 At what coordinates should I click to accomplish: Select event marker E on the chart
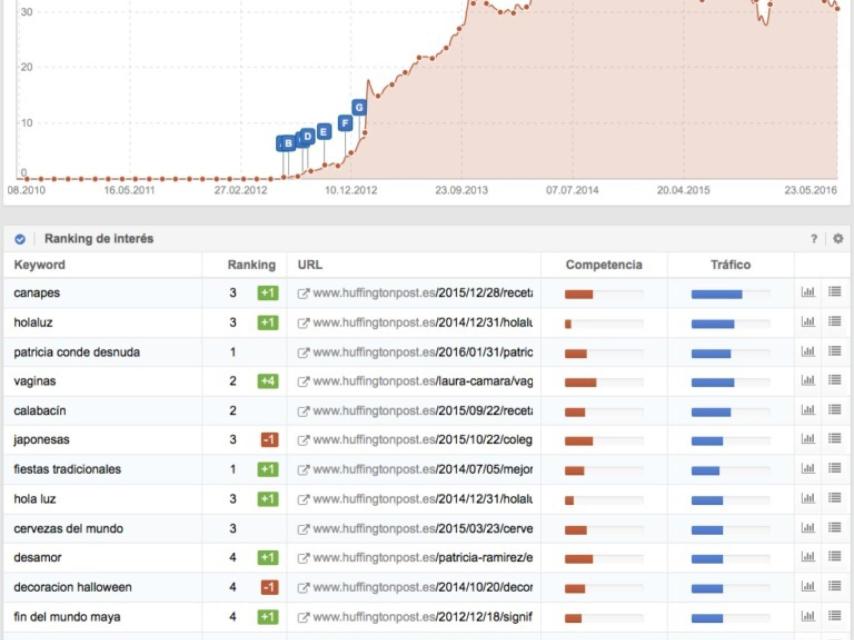324,131
